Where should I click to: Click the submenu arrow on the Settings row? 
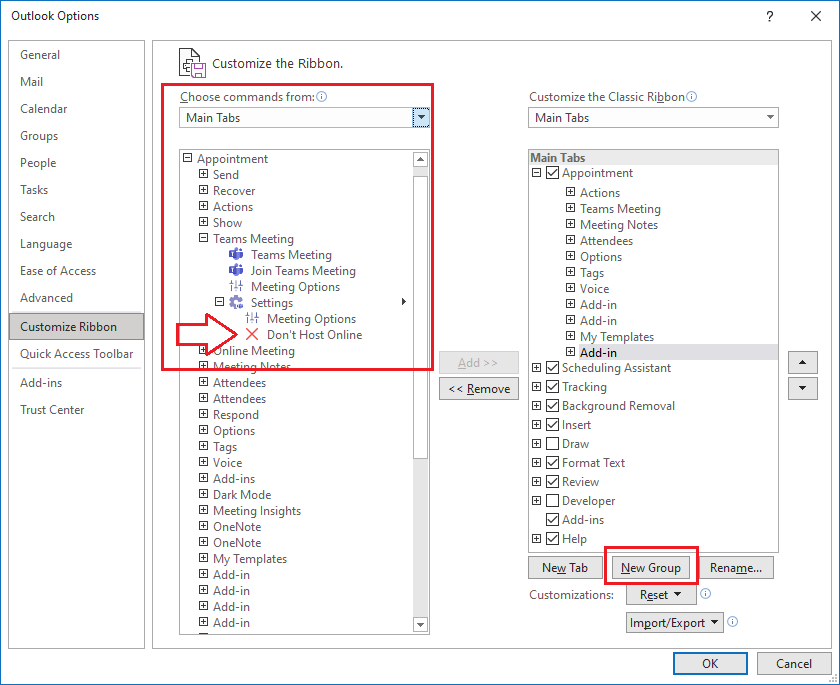coord(404,302)
